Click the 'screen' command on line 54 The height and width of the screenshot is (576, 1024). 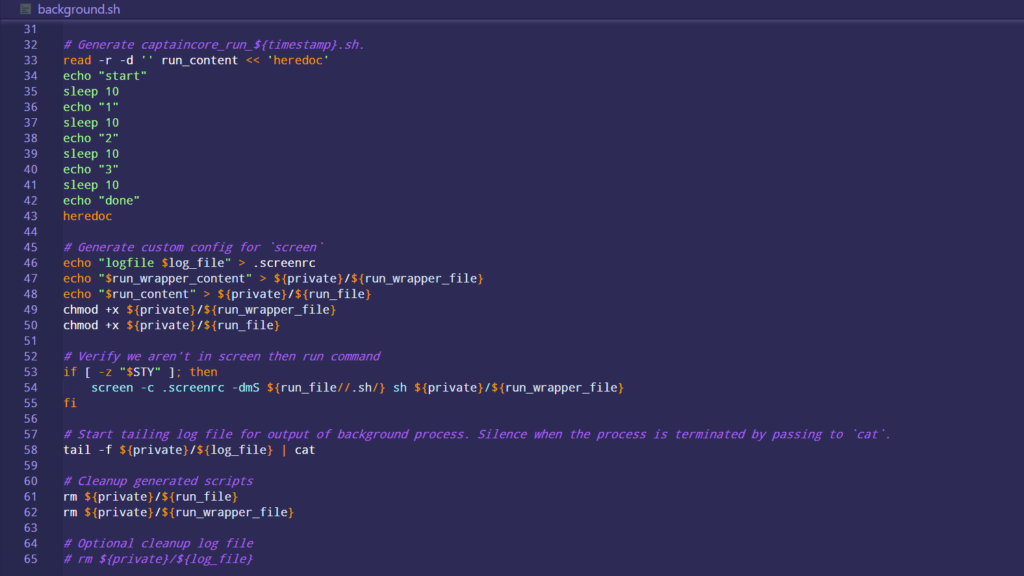tap(112, 387)
